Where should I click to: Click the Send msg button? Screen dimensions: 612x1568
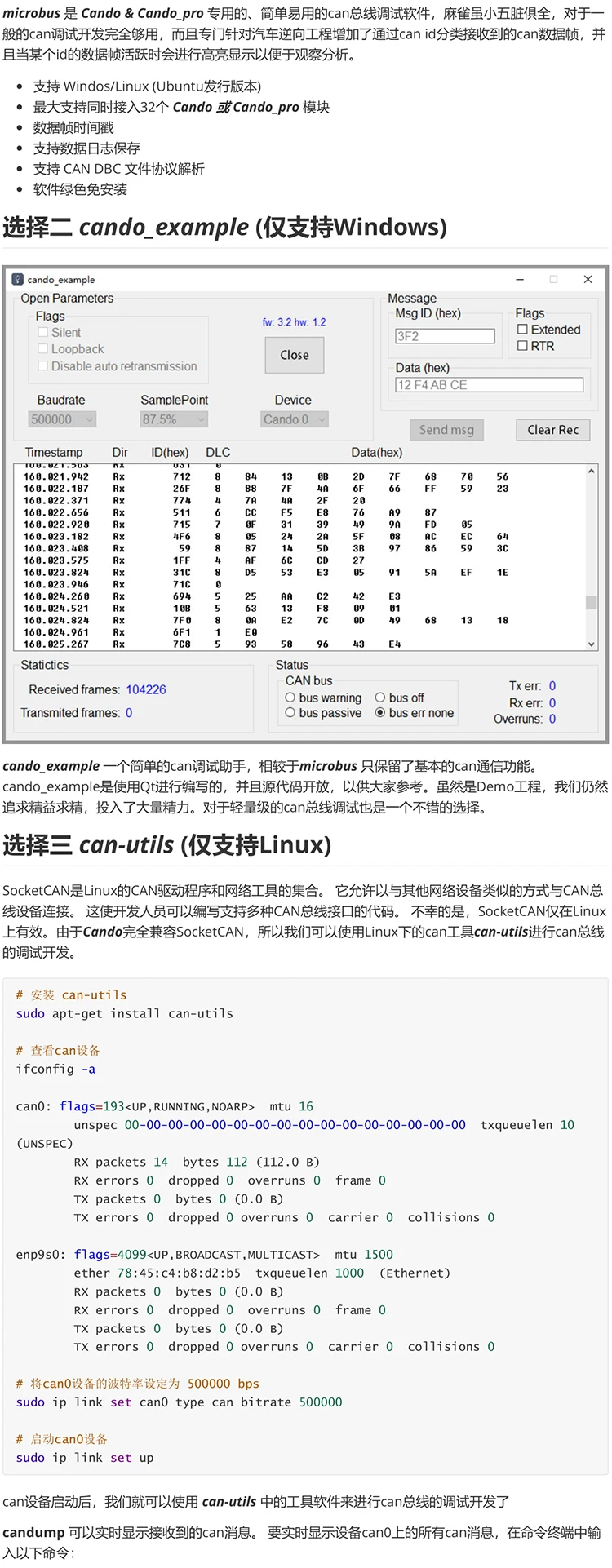tap(446, 430)
